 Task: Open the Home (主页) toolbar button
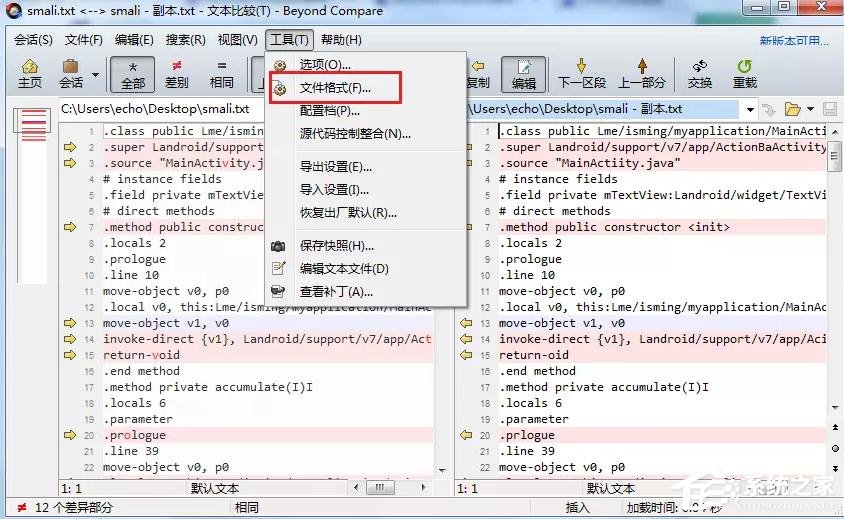coord(30,74)
